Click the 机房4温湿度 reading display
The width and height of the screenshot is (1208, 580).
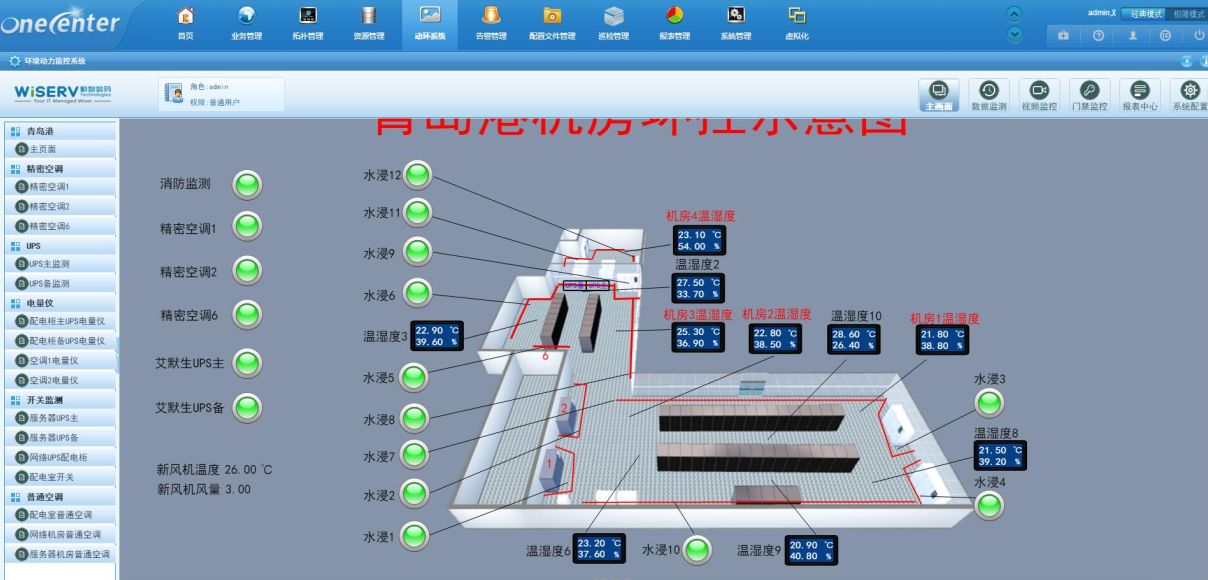pos(699,240)
